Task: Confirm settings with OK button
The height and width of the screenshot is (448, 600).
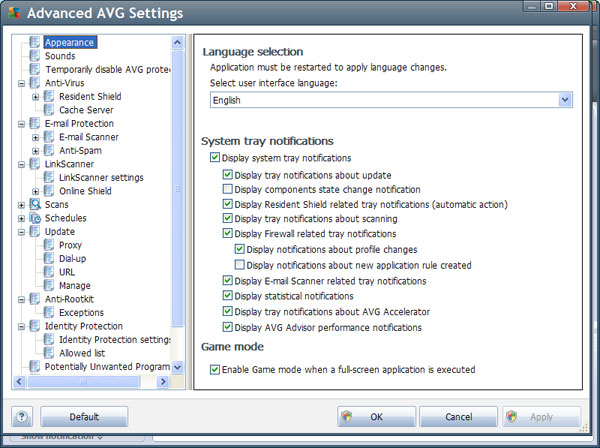Action: click(376, 417)
